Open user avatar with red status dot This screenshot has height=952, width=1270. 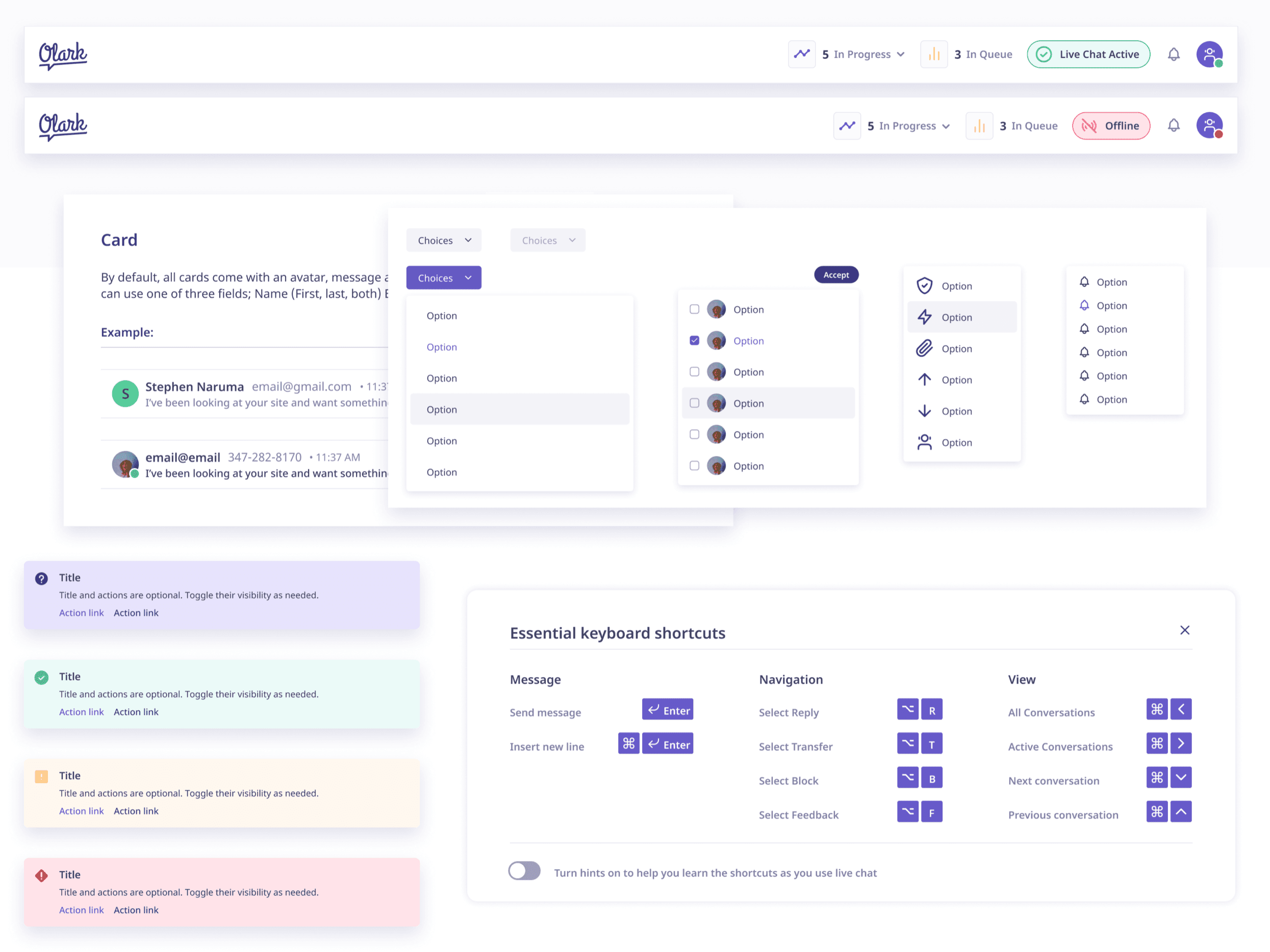point(1209,125)
